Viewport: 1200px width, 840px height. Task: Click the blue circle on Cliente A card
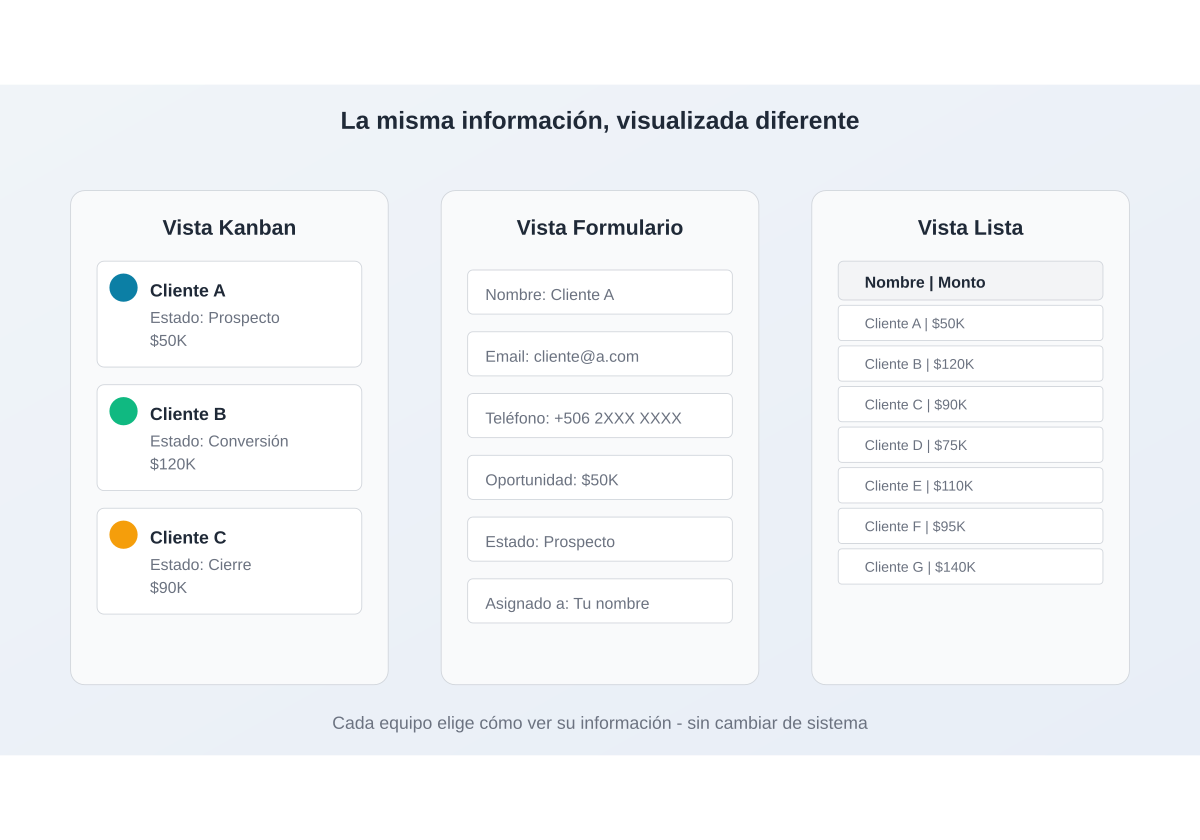(123, 288)
